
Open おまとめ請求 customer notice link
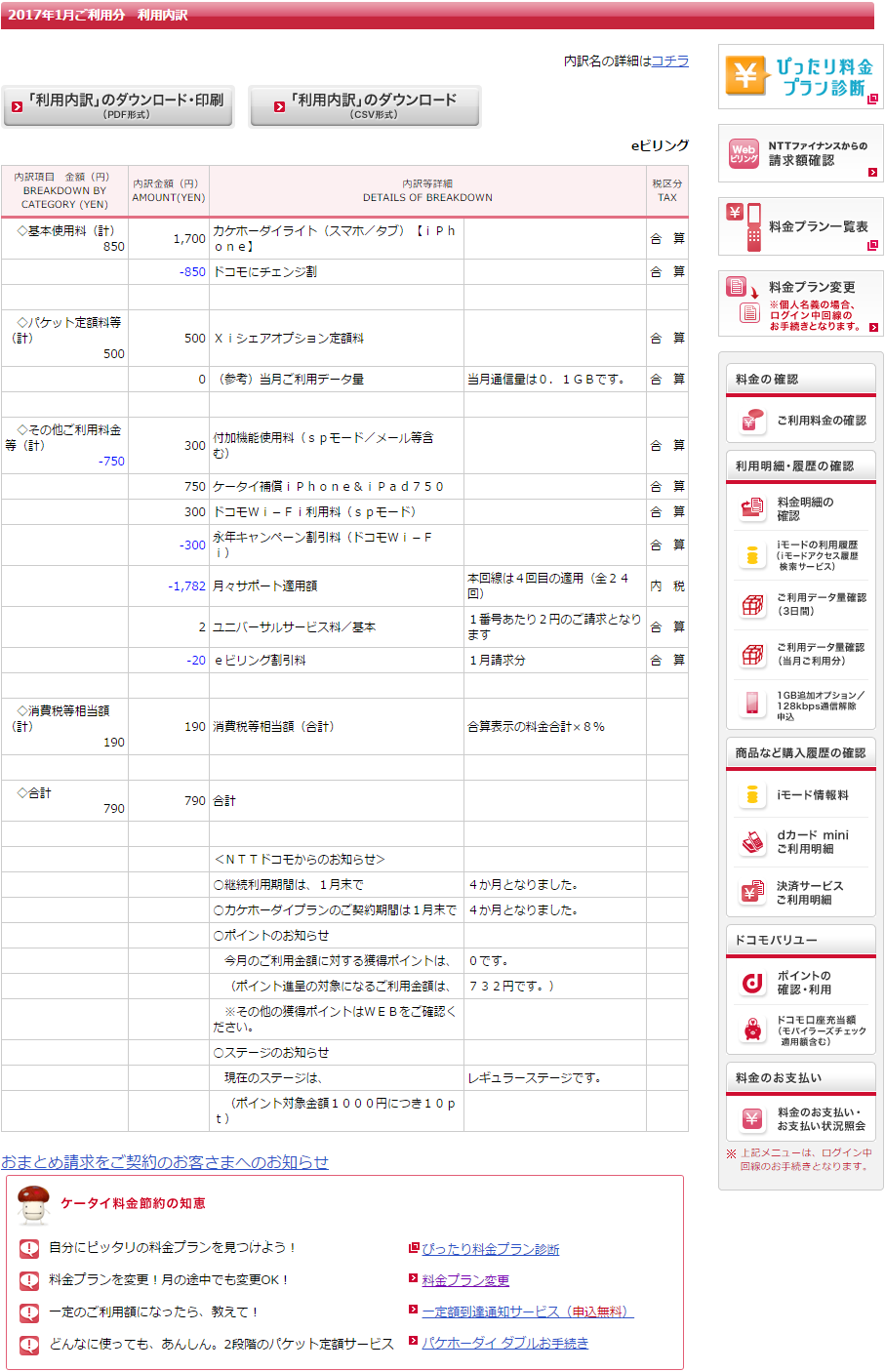(165, 1162)
